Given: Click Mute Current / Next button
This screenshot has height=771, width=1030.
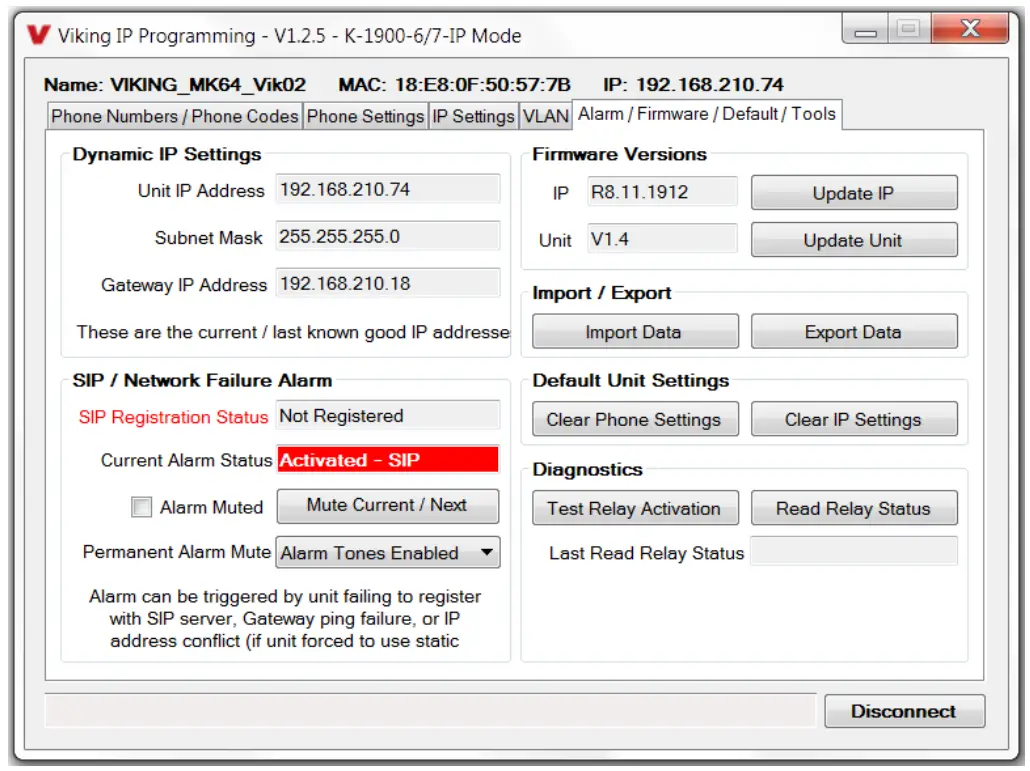Looking at the screenshot, I should pyautogui.click(x=388, y=506).
